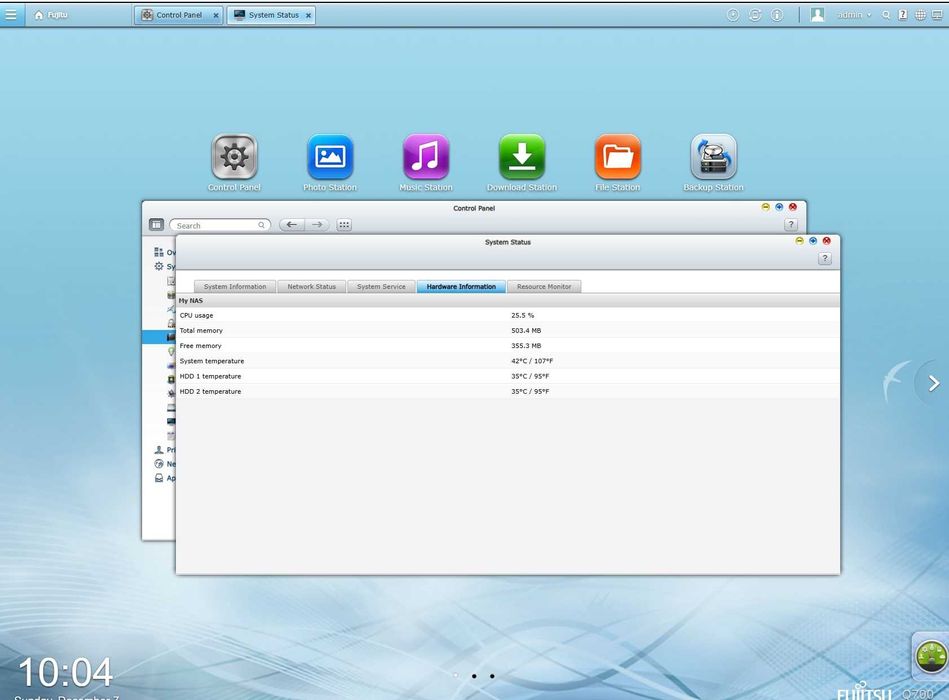Click the HDD 1 temperature label

click(210, 376)
